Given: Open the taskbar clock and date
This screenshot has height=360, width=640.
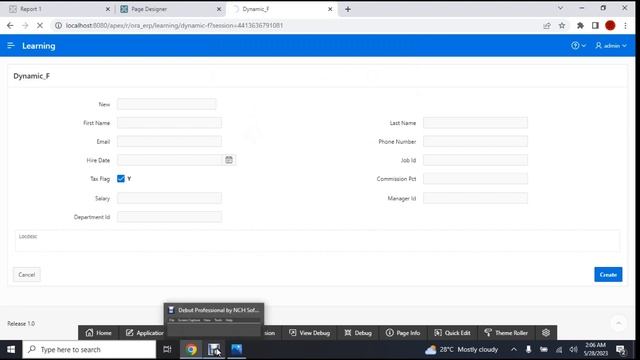Looking at the screenshot, I should click(x=596, y=349).
